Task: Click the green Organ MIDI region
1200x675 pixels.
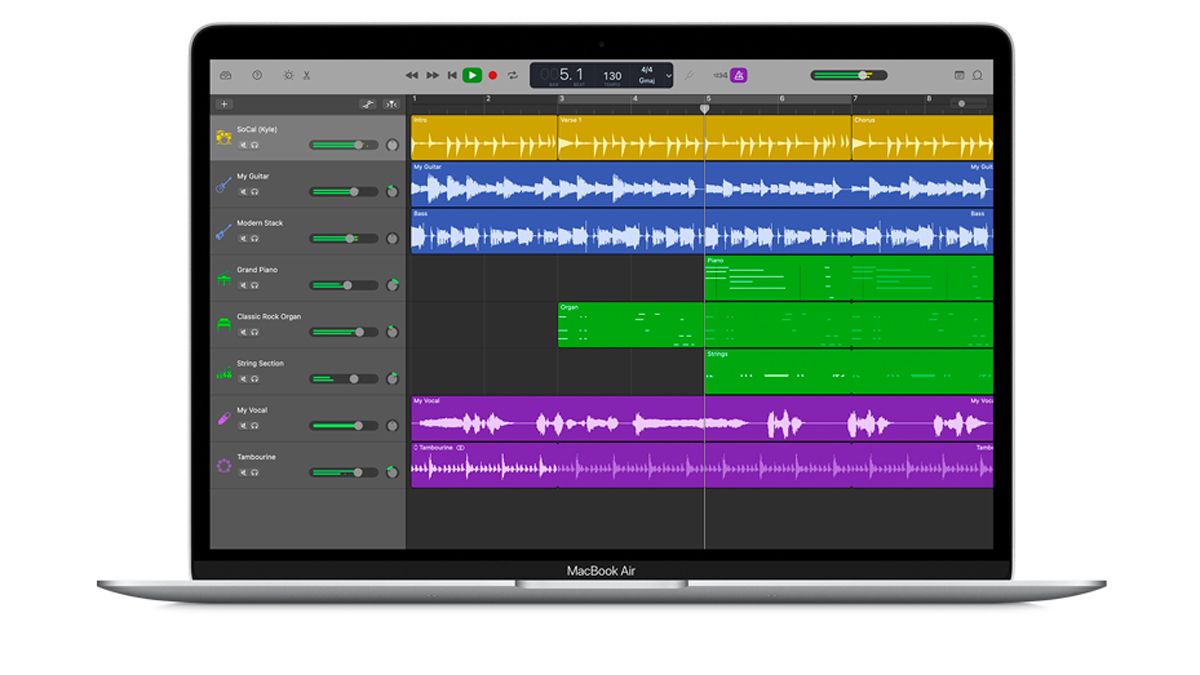Action: point(630,320)
